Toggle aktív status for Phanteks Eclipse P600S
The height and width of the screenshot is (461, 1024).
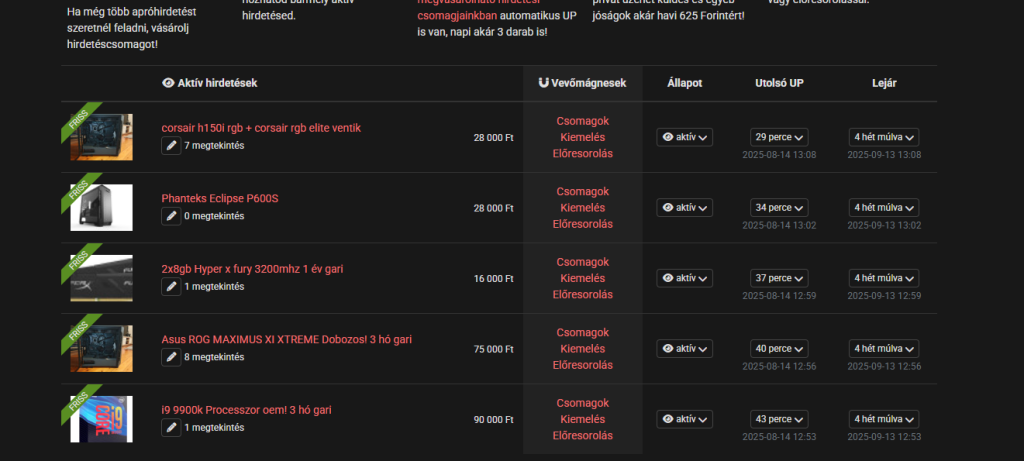point(685,208)
